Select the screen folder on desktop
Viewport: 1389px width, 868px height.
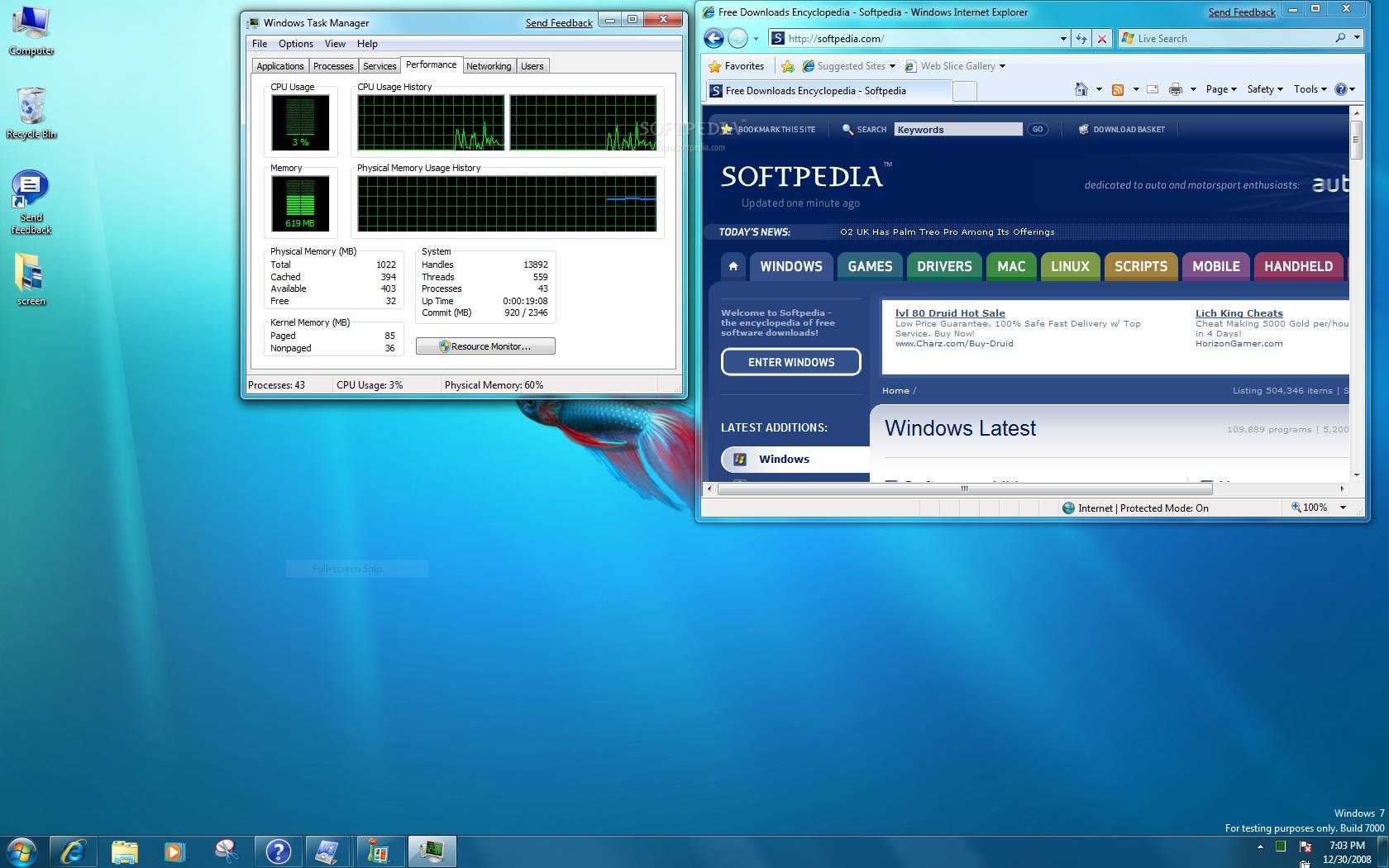point(31,279)
